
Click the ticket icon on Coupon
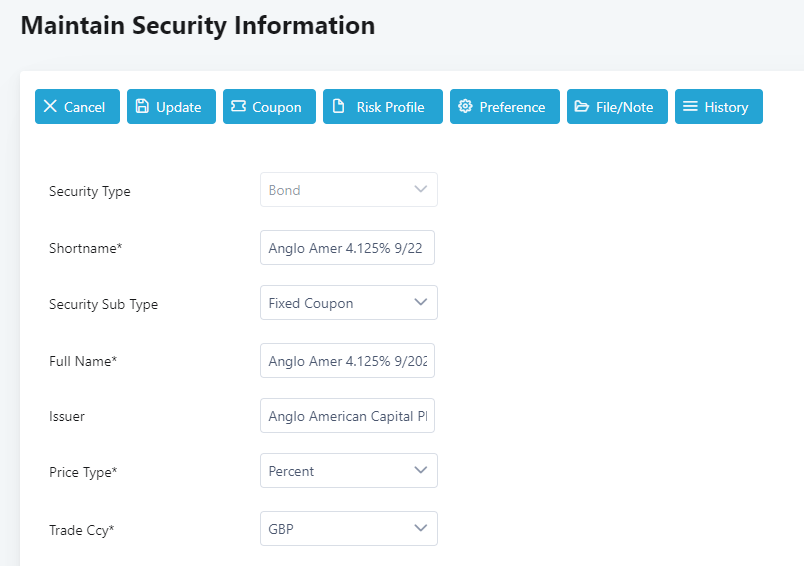point(238,106)
